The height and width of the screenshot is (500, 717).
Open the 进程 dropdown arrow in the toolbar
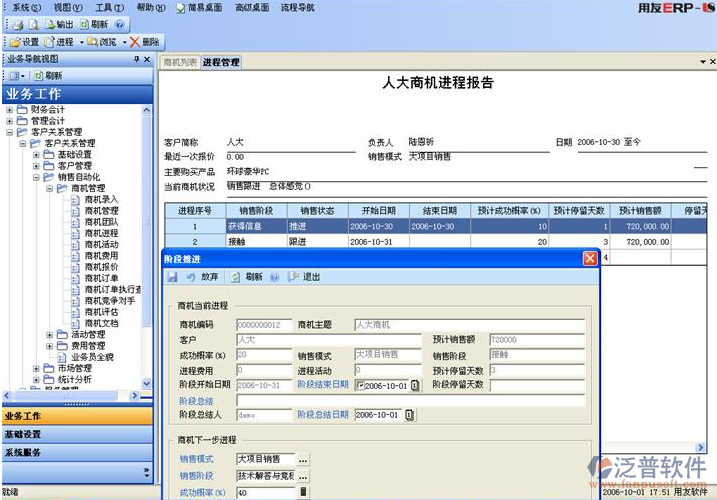click(81, 42)
